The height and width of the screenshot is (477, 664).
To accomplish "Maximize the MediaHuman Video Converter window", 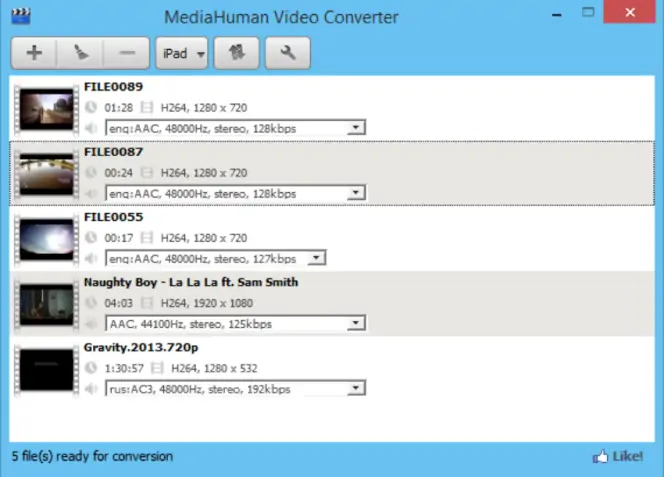I will 588,12.
